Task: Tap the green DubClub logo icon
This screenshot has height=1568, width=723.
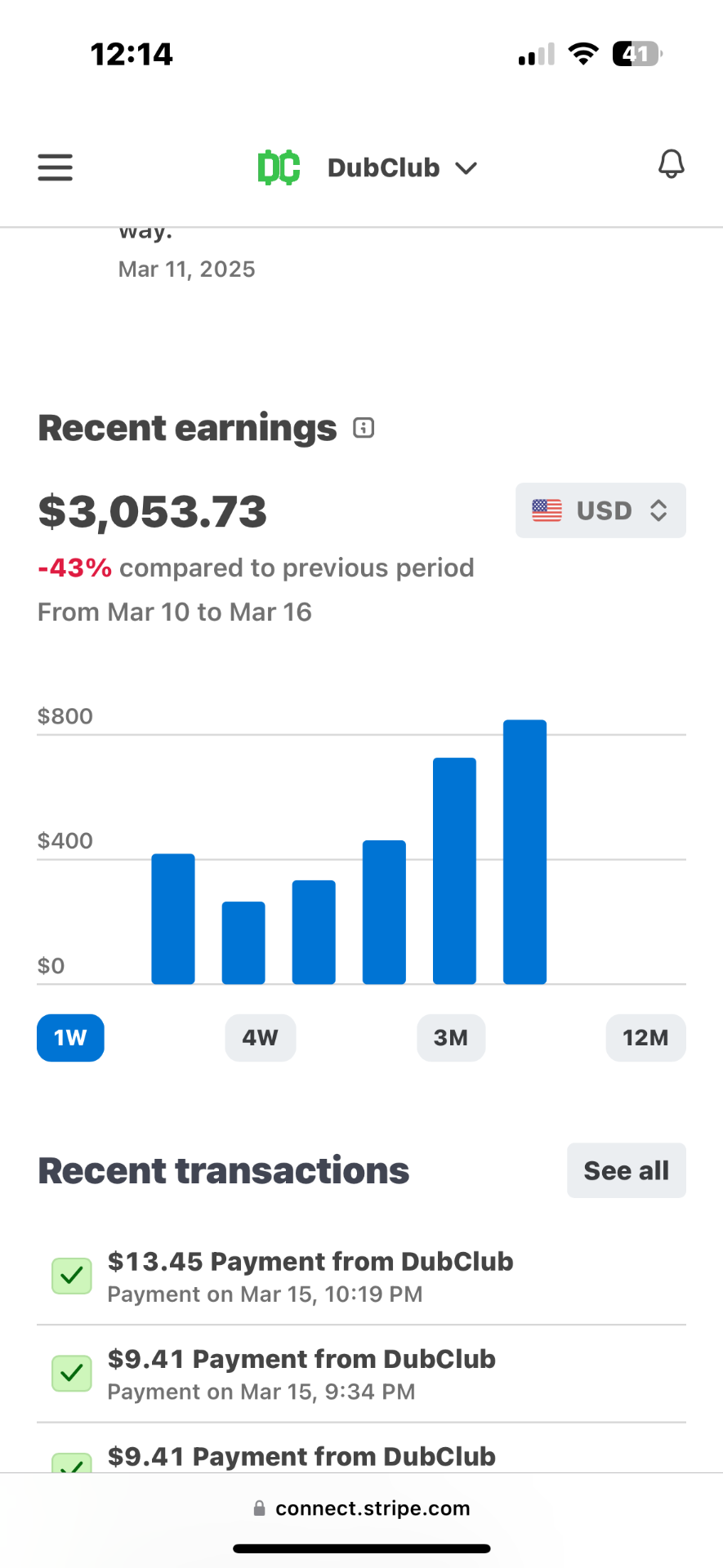Action: (x=279, y=167)
